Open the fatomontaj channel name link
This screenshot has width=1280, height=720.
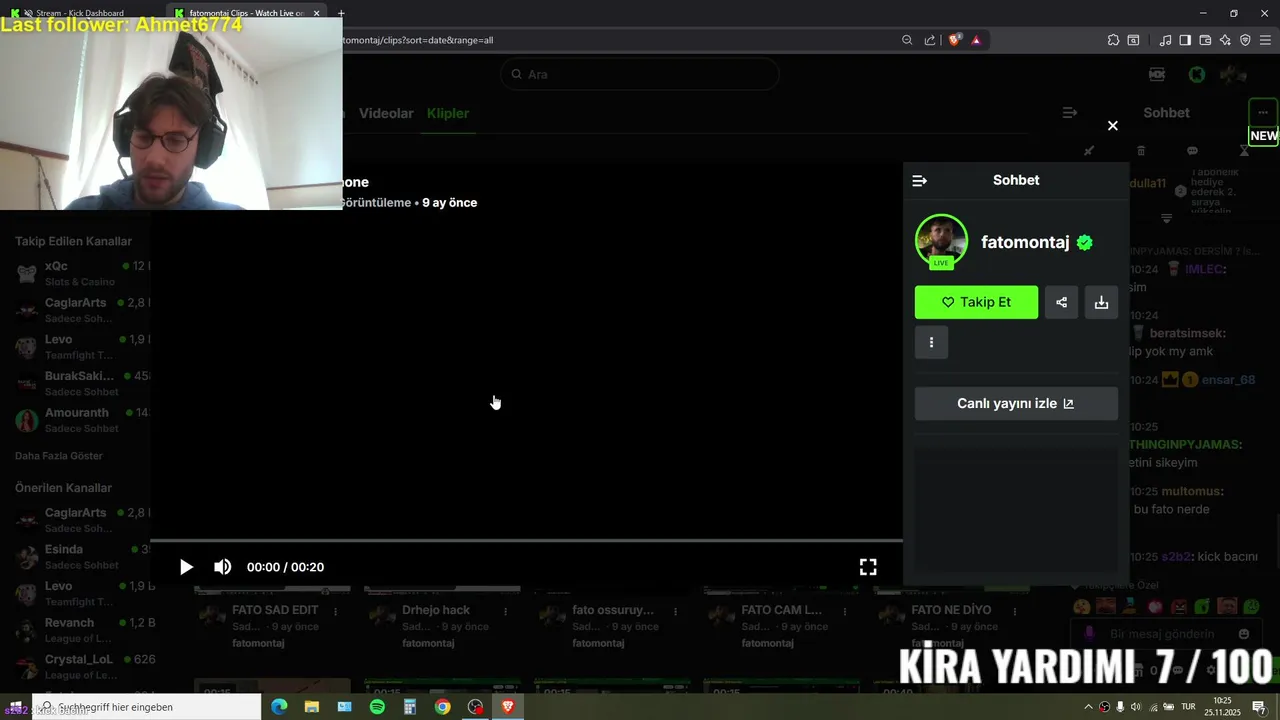tap(1025, 242)
